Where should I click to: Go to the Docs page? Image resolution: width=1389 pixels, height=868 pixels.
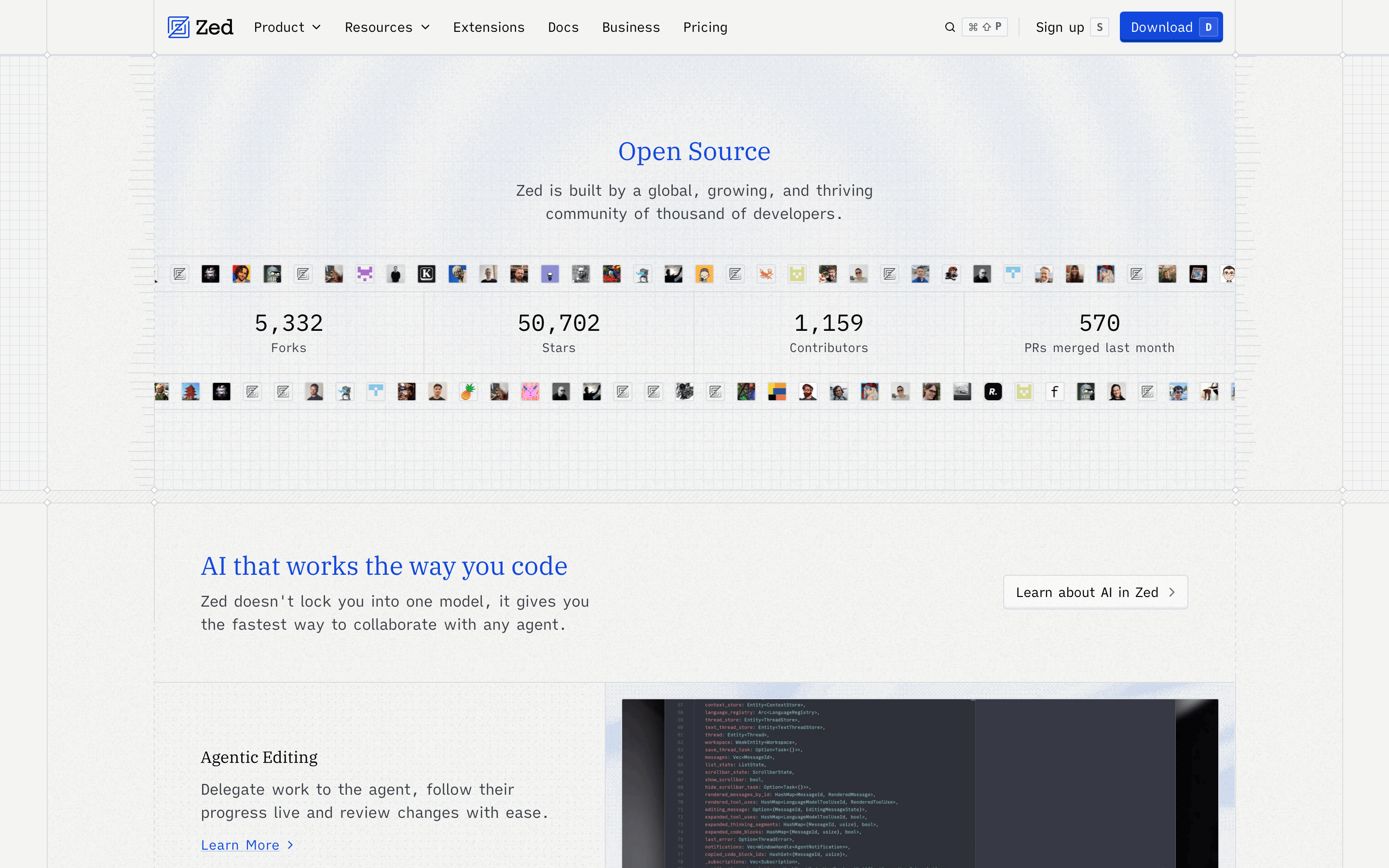click(x=563, y=27)
